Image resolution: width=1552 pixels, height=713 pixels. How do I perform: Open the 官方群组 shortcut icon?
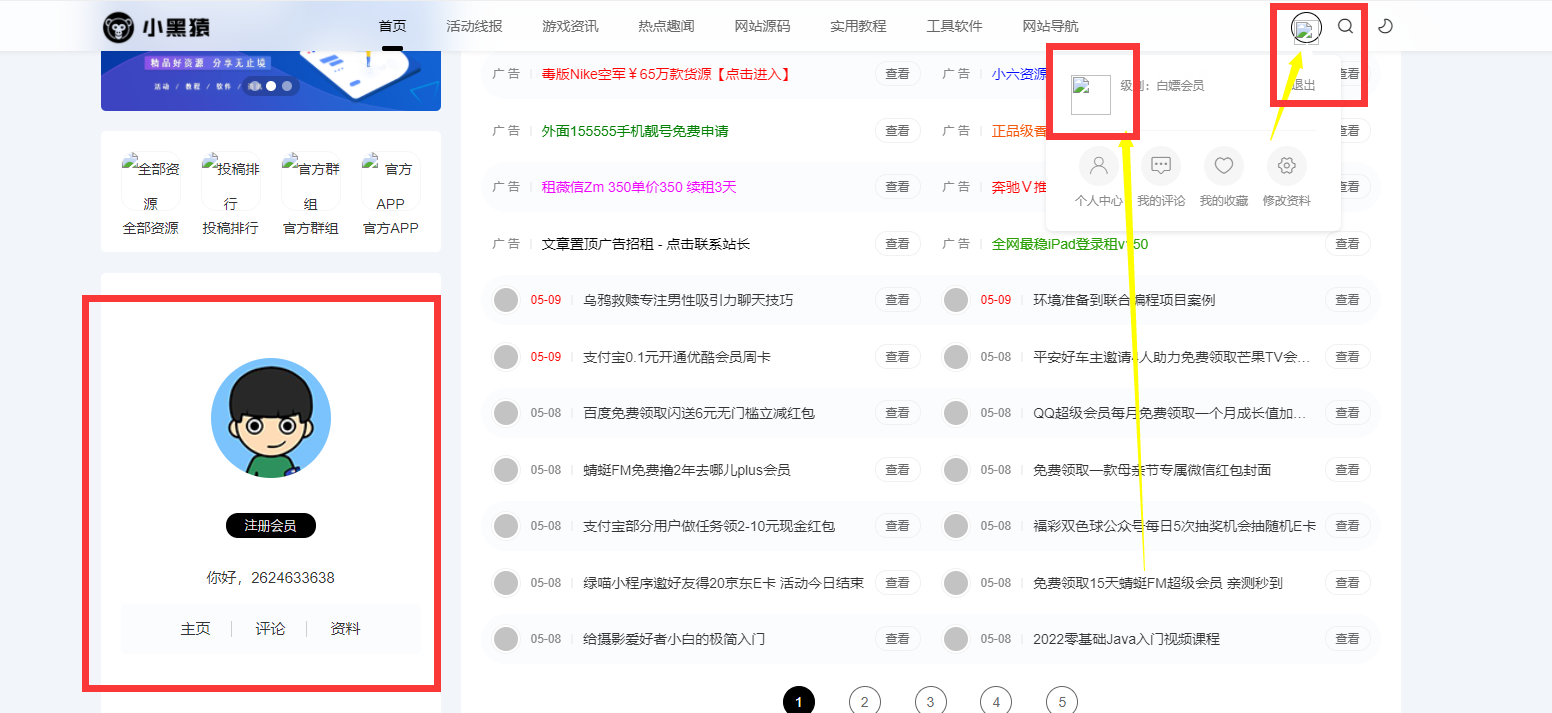click(311, 181)
